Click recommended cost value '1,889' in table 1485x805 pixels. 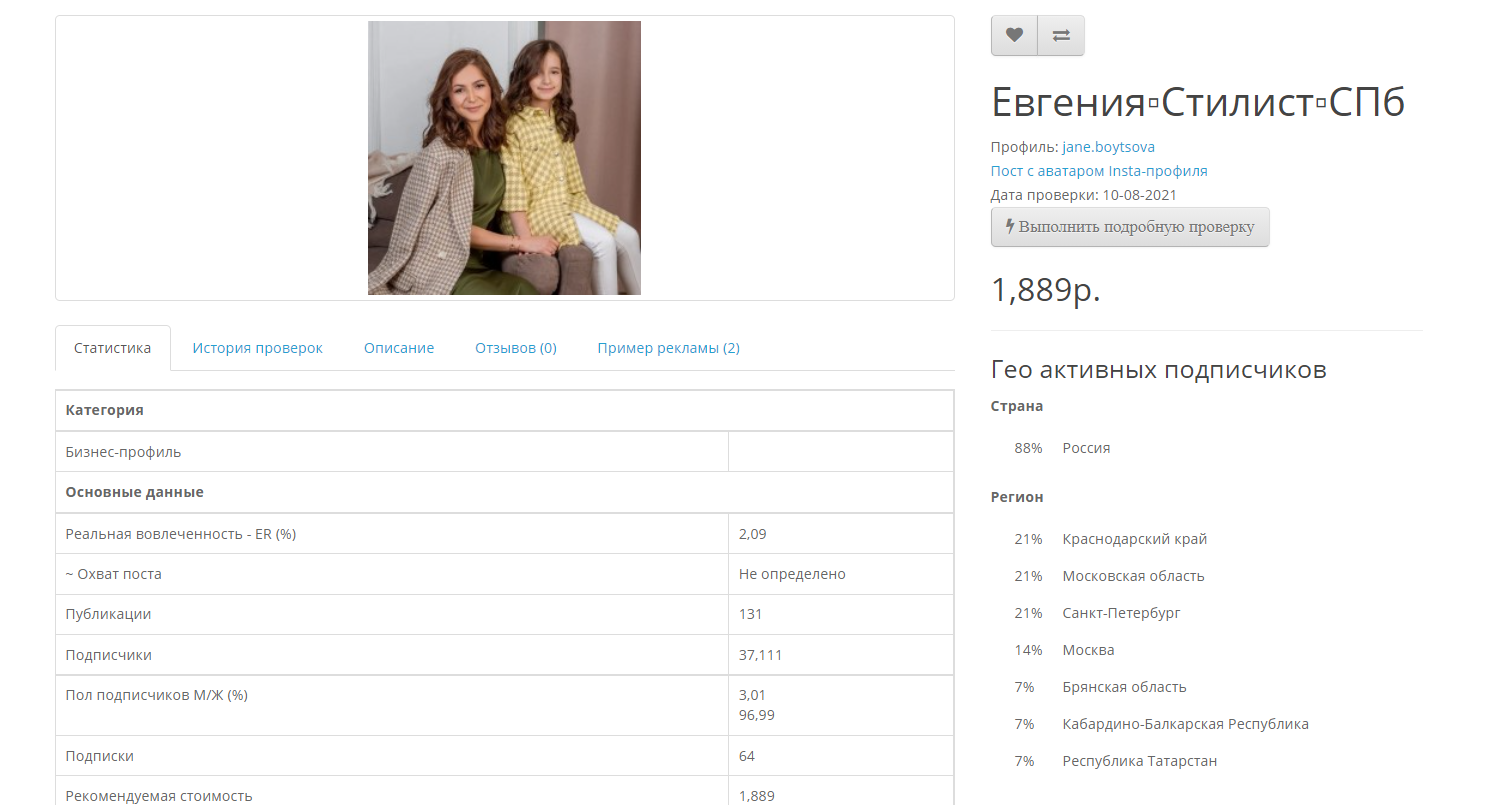[x=757, y=796]
